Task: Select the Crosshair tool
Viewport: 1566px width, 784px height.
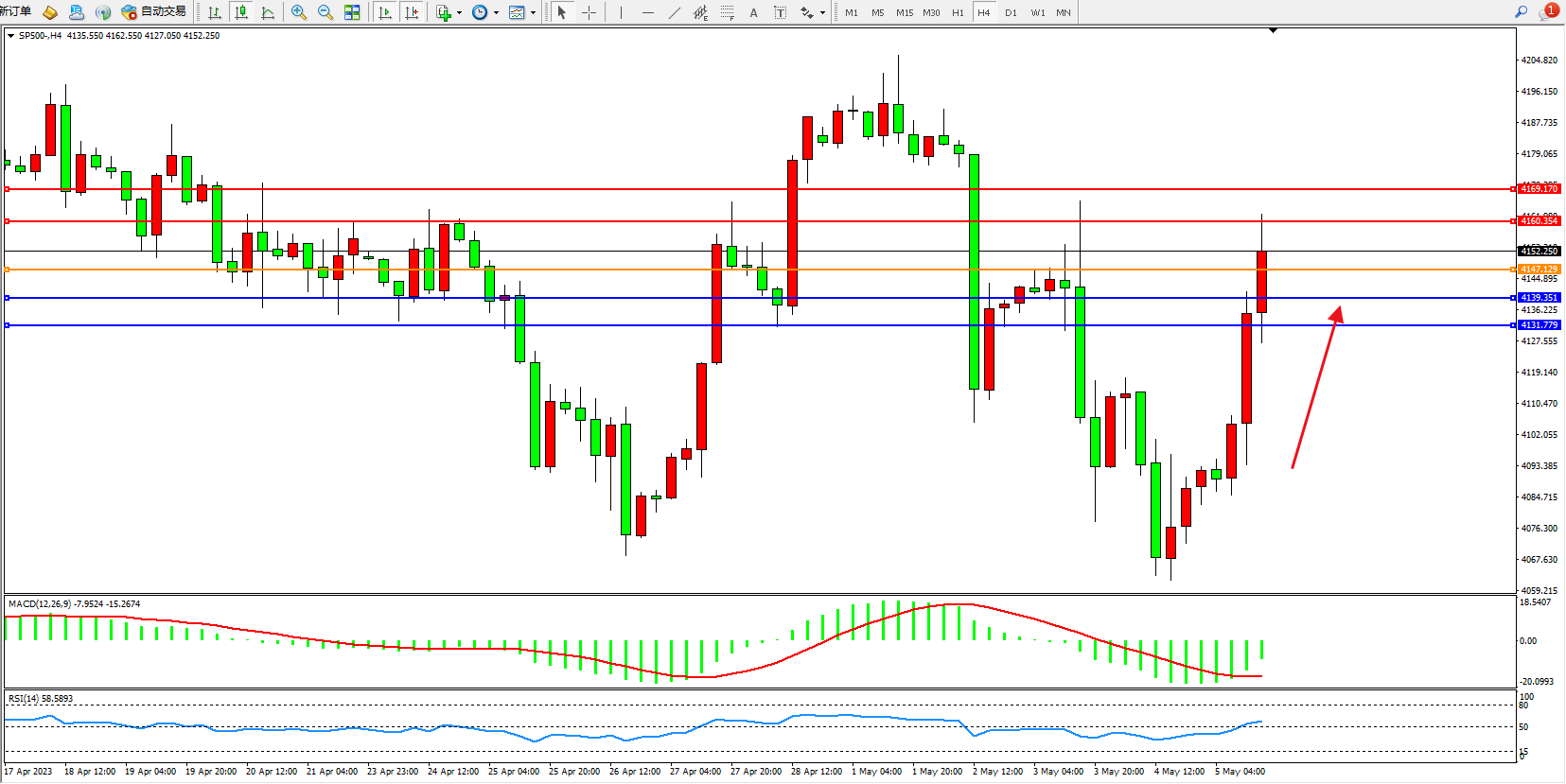Action: pos(589,12)
